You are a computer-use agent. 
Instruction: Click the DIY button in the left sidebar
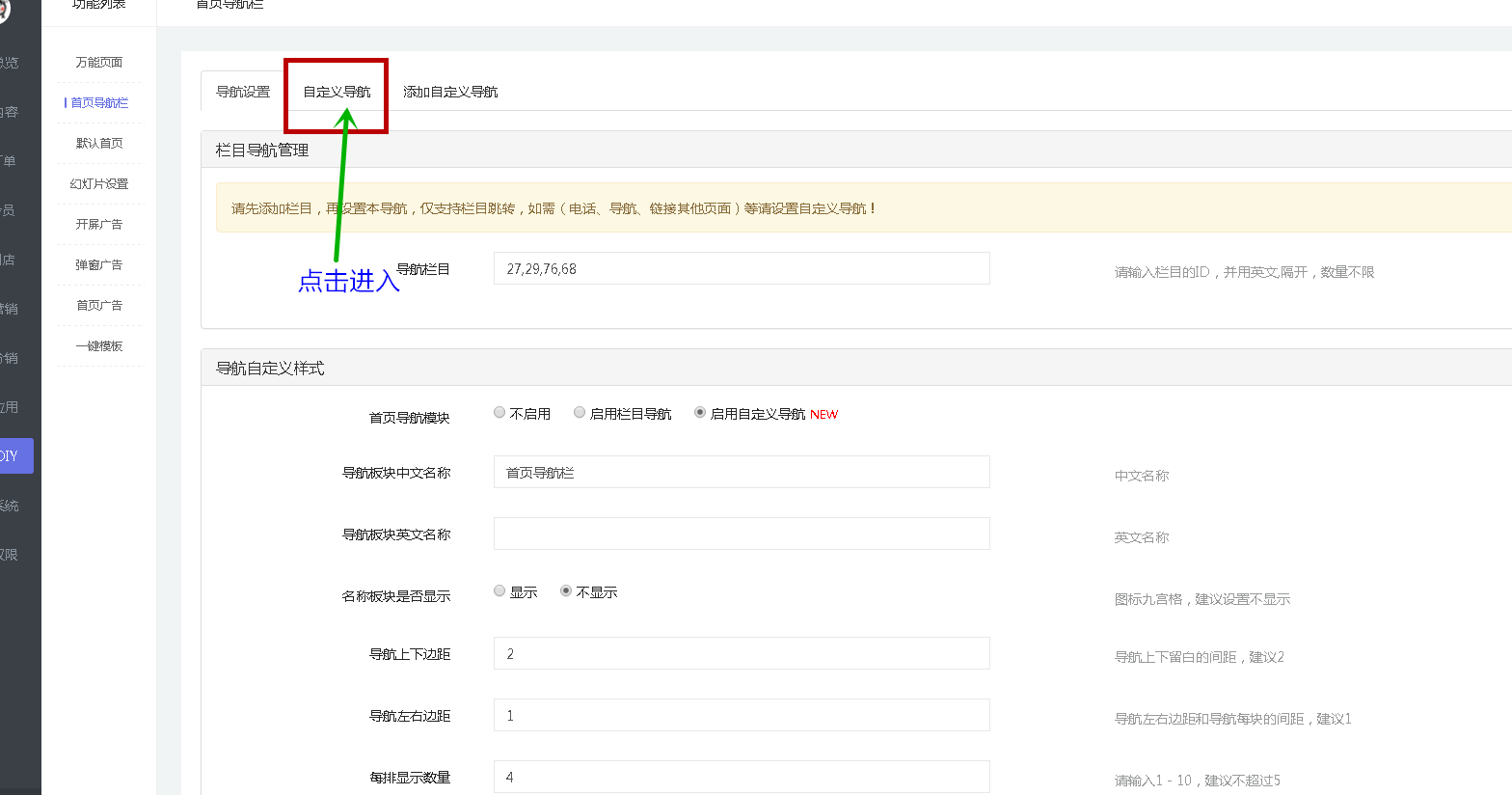click(x=15, y=456)
